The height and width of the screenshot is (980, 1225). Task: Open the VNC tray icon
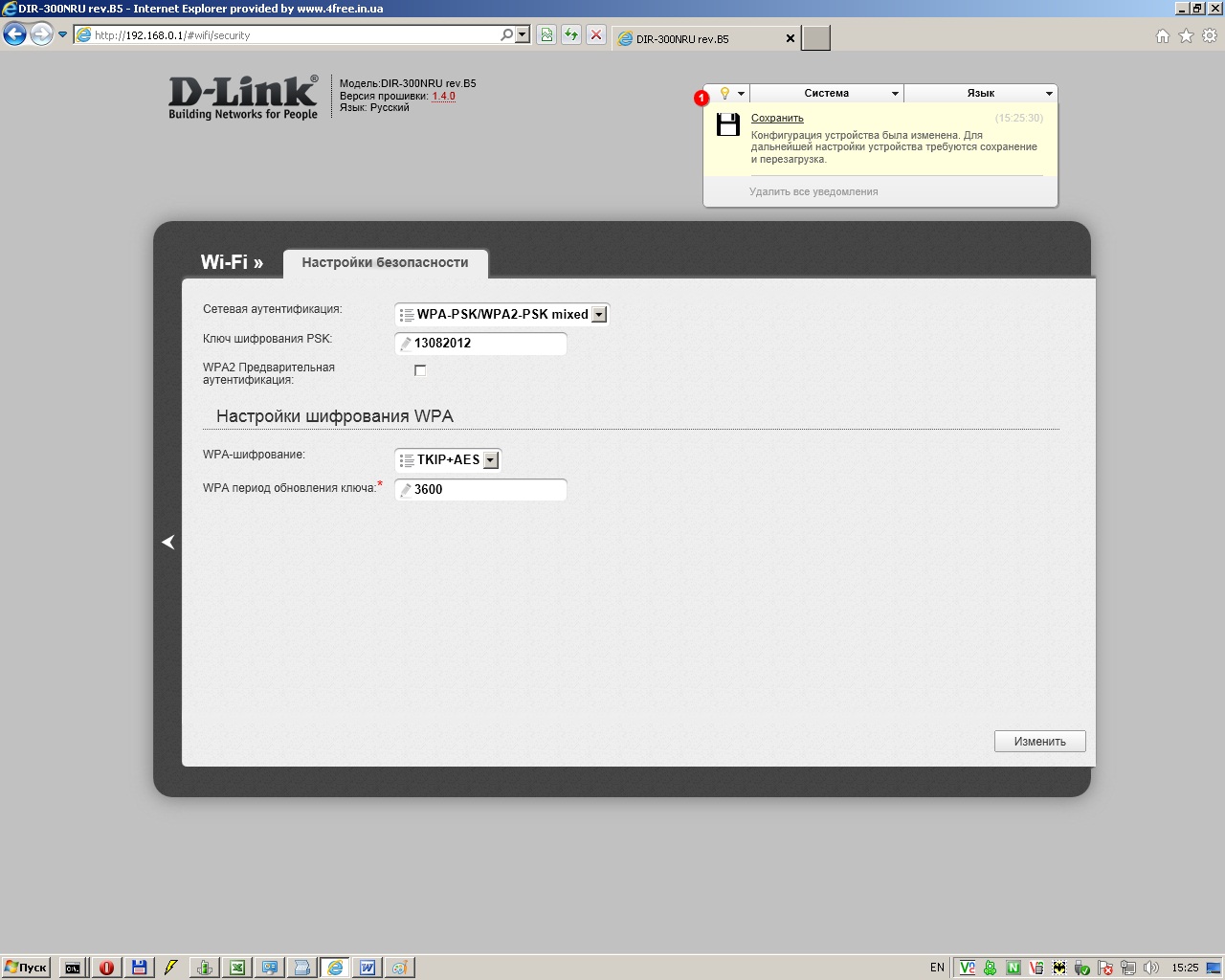click(x=968, y=968)
